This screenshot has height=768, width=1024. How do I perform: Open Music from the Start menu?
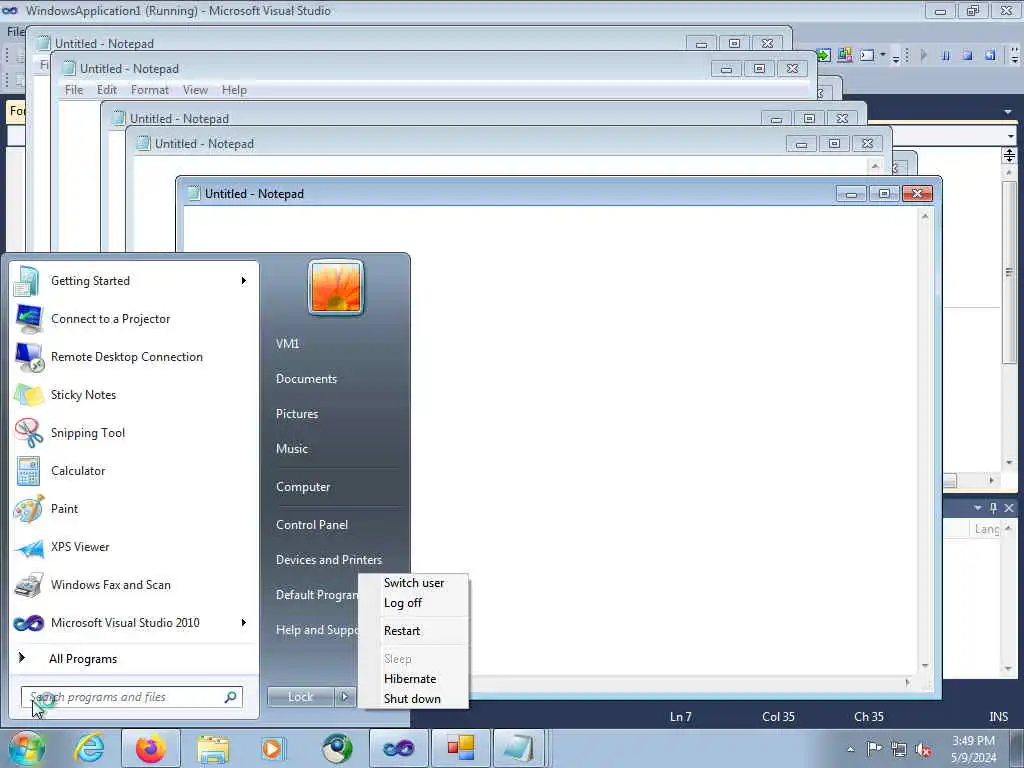(x=292, y=449)
